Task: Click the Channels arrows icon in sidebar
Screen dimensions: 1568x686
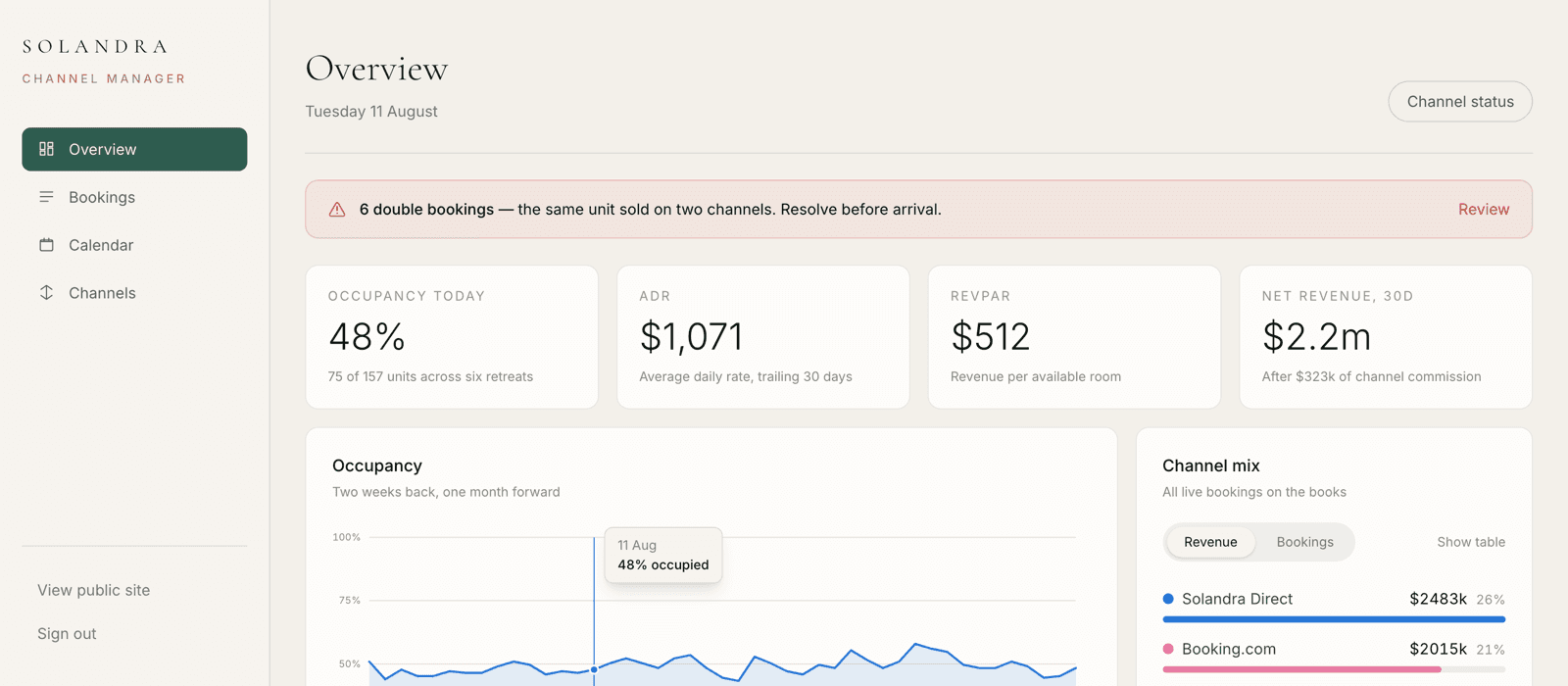Action: [46, 293]
